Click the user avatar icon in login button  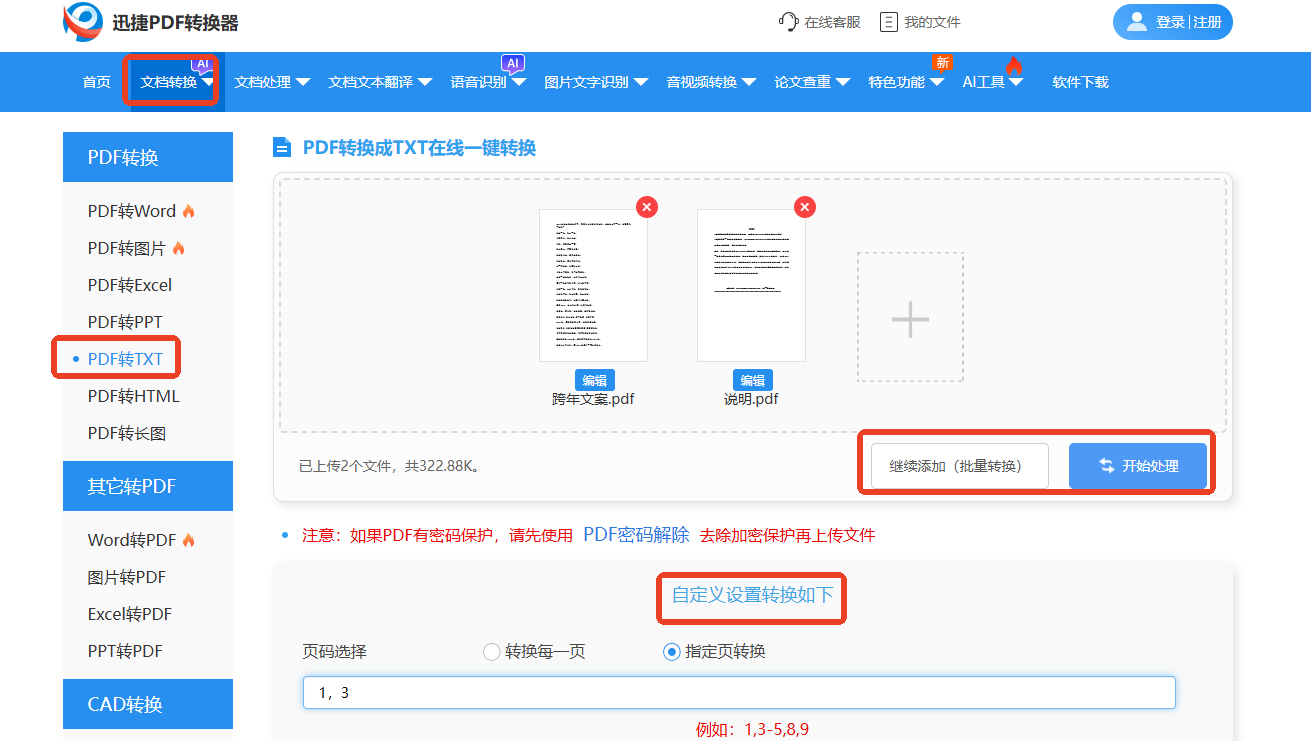coord(1136,22)
